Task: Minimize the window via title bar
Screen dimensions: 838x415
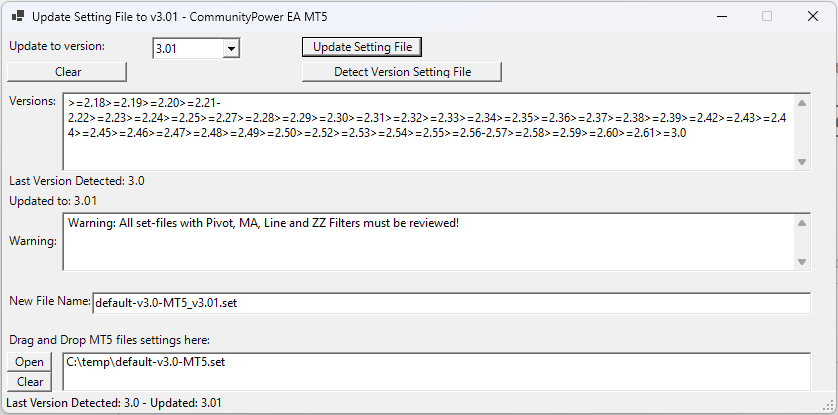Action: coord(722,17)
